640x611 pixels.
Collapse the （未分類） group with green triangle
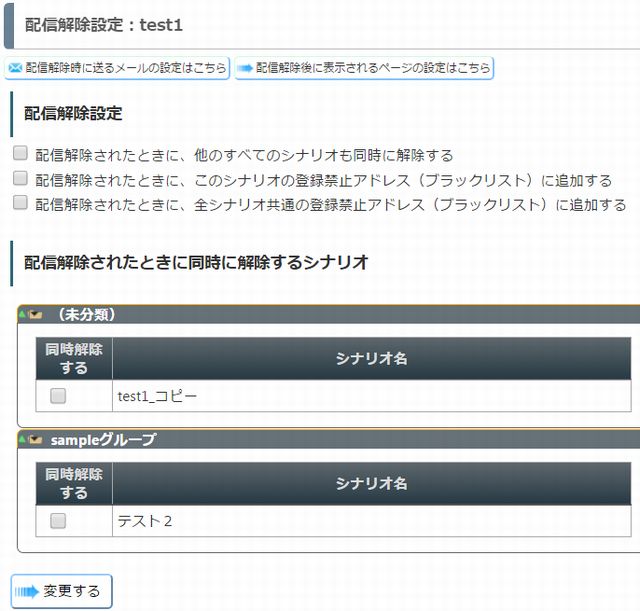22,314
